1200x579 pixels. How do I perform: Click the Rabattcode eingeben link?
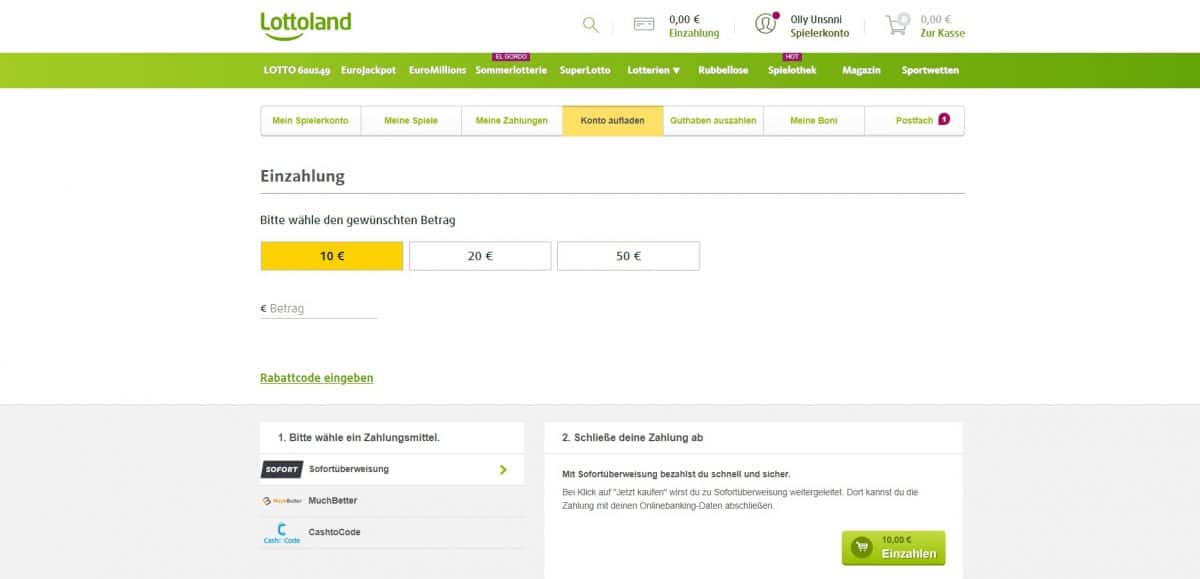[316, 378]
